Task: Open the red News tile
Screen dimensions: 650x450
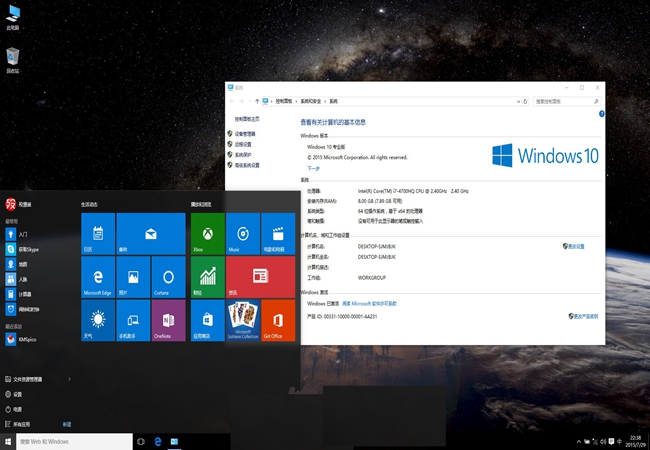Action: (261, 277)
